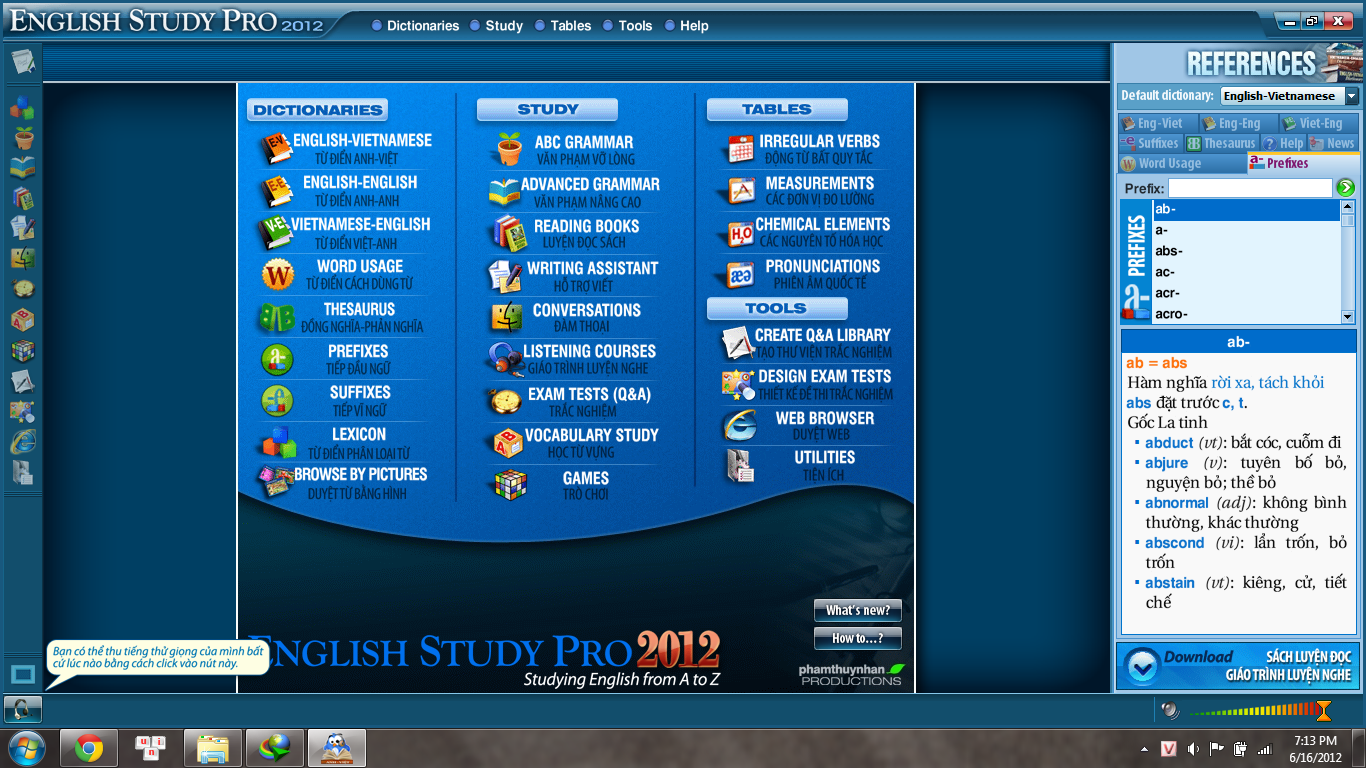This screenshot has width=1366, height=768.
Task: Open Utilities via sidebar cabinet icon
Action: [x=22, y=472]
